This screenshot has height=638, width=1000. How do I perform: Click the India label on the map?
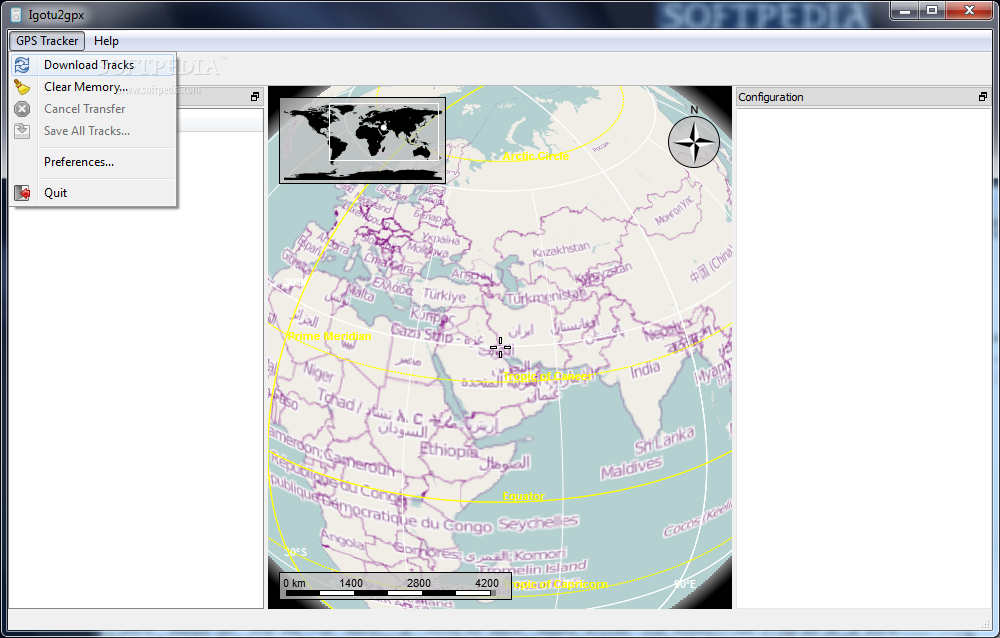[645, 369]
